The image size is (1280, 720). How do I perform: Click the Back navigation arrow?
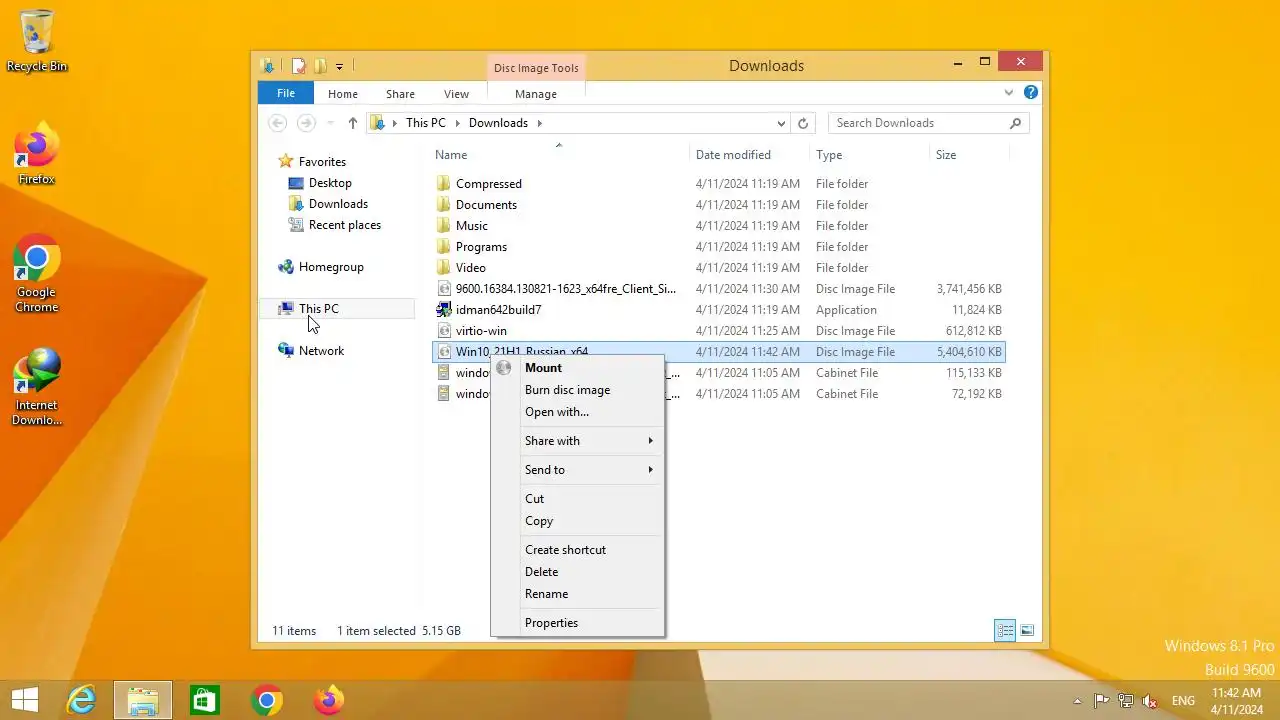tap(278, 123)
